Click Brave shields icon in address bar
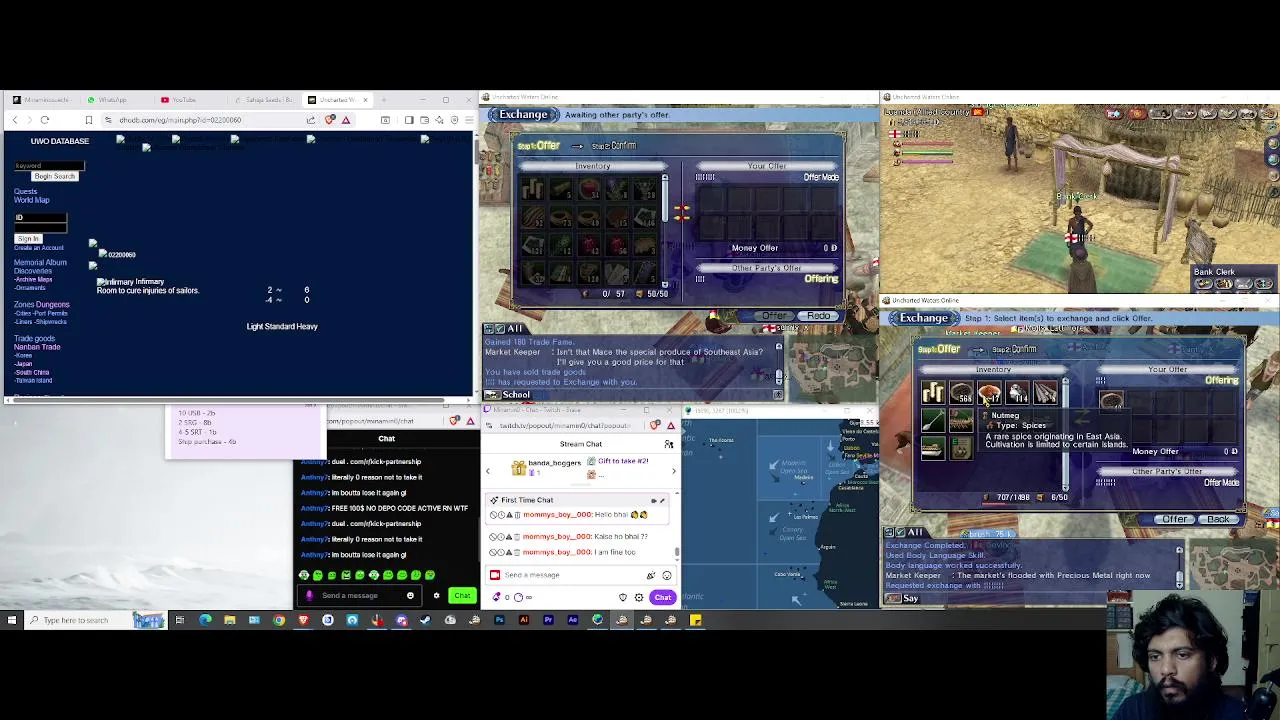The width and height of the screenshot is (1280, 720). point(330,120)
